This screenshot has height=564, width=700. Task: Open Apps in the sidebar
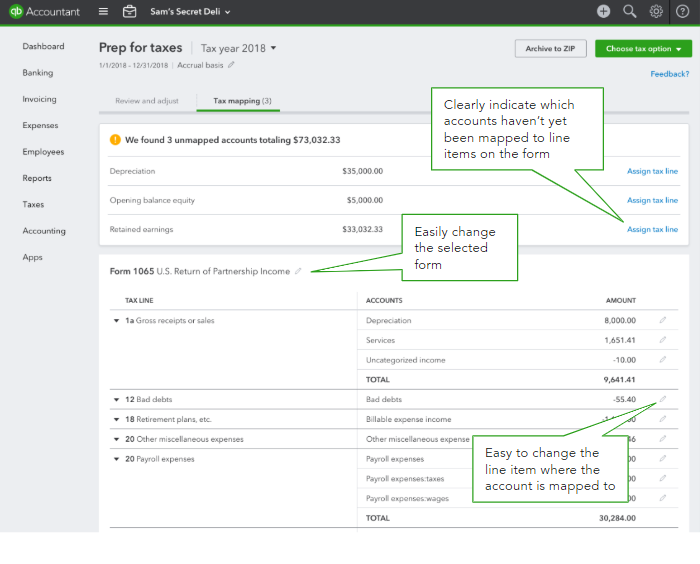click(x=33, y=257)
